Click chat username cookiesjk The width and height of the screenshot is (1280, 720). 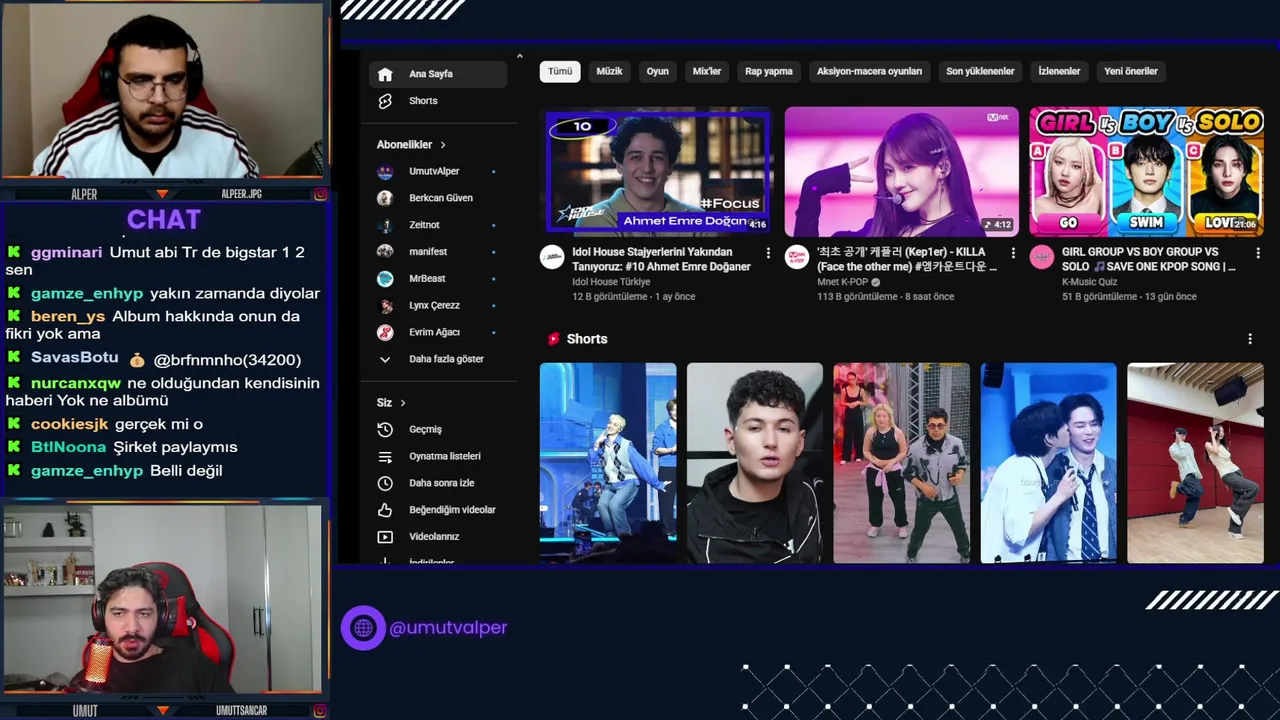70,425
